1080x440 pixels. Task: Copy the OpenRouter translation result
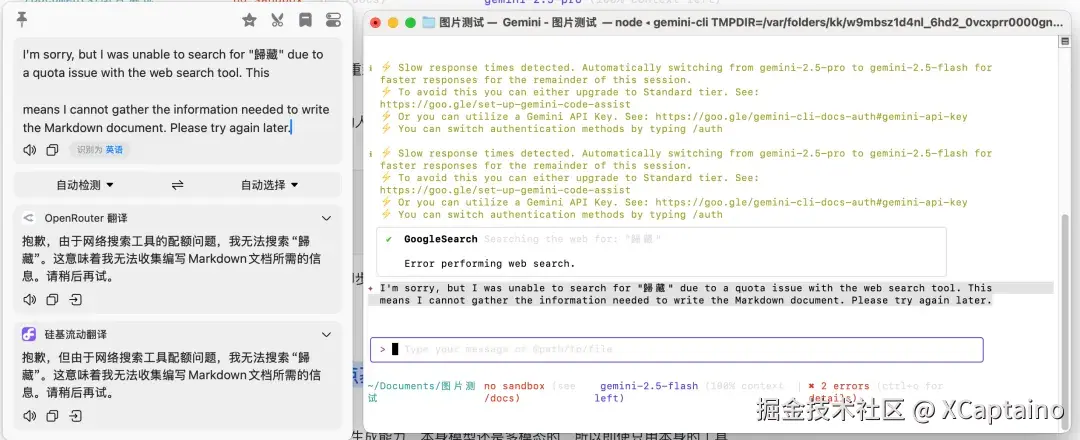52,300
